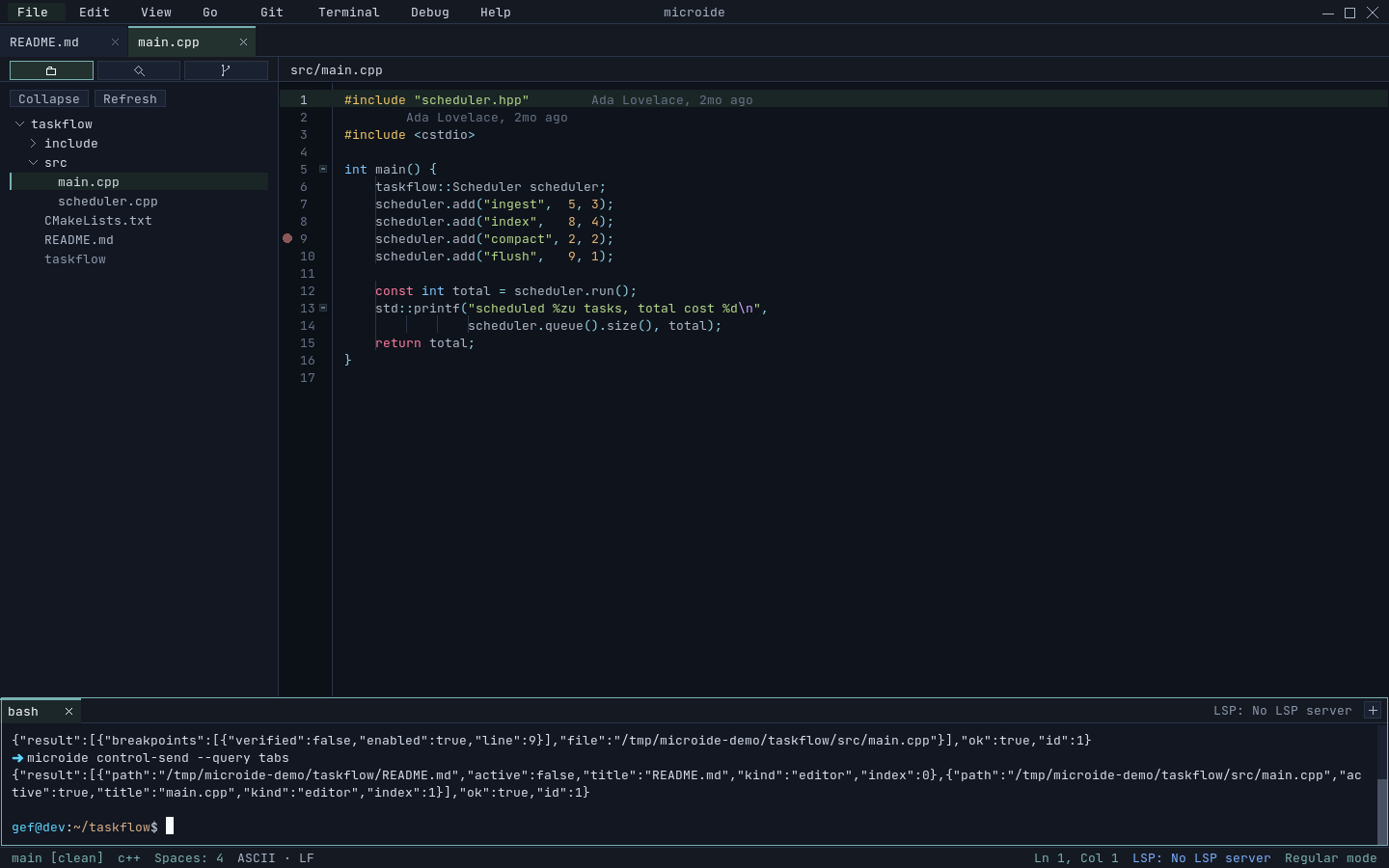
Task: Open the Help menu
Action: click(x=496, y=13)
